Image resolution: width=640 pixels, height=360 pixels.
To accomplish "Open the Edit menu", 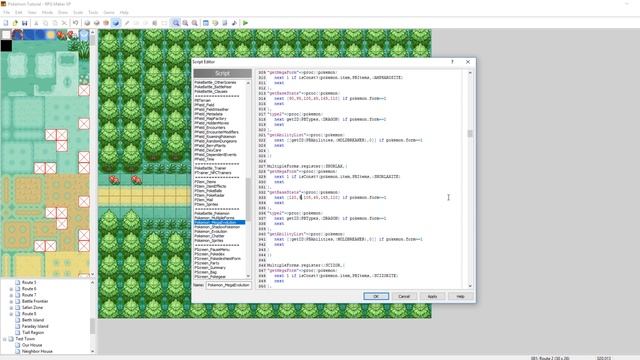I will (x=19, y=13).
